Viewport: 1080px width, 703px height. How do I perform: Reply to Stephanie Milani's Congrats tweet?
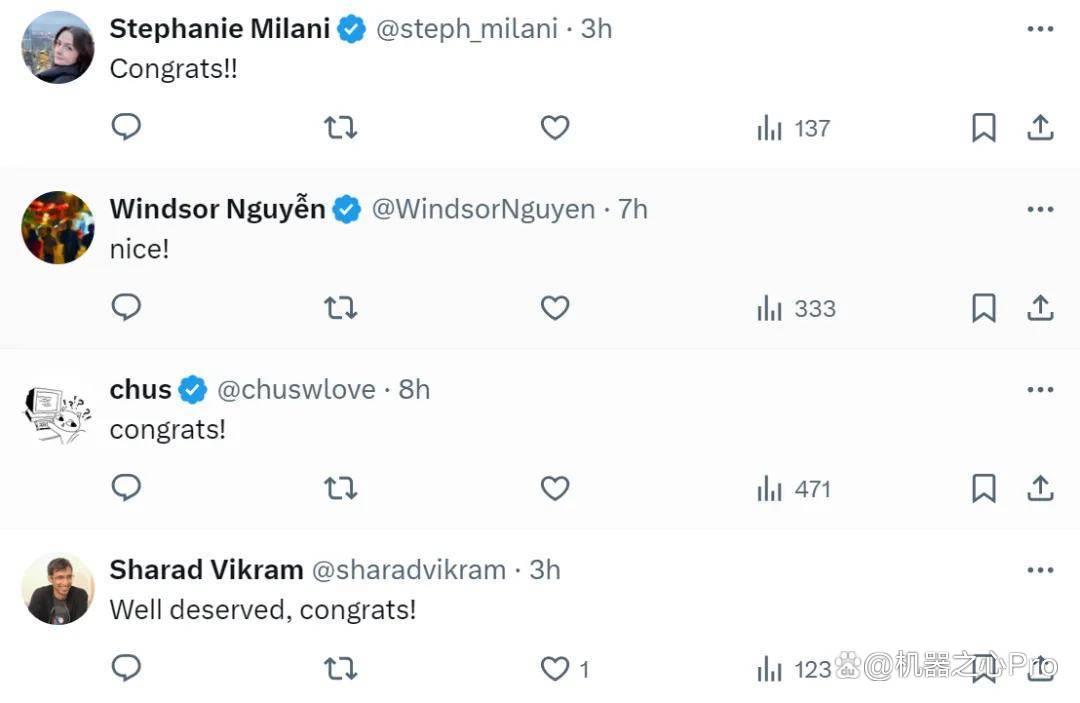click(126, 127)
